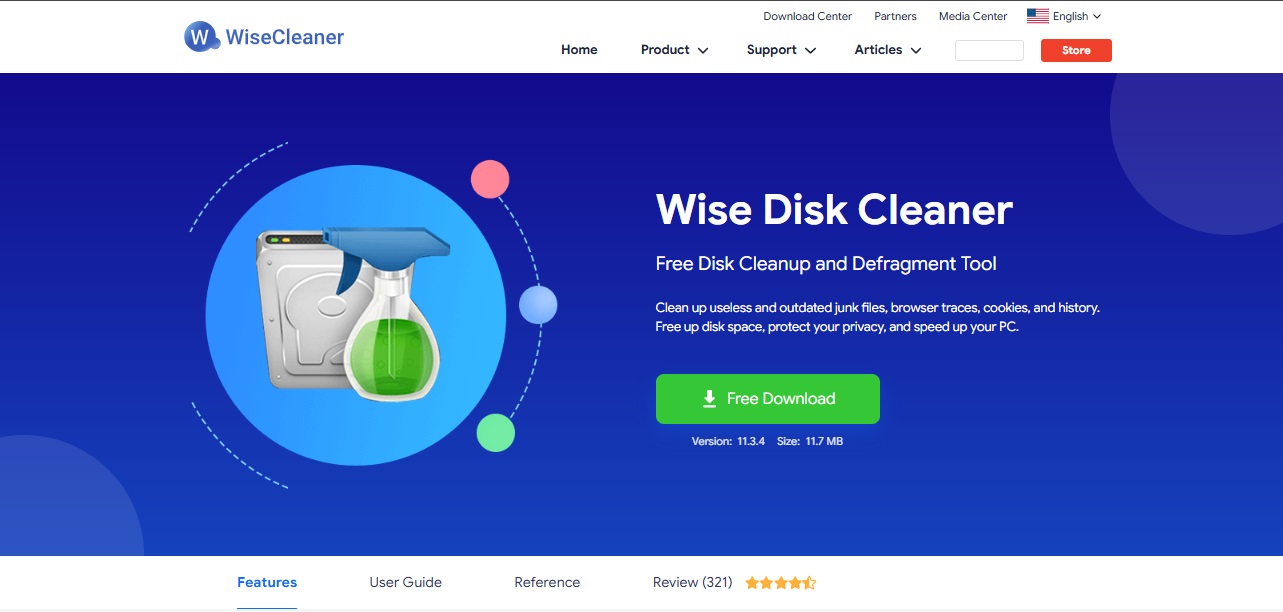Click the Free Disk Cleanup and Defragment Tool subtitle
1283x612 pixels.
pyautogui.click(x=826, y=264)
